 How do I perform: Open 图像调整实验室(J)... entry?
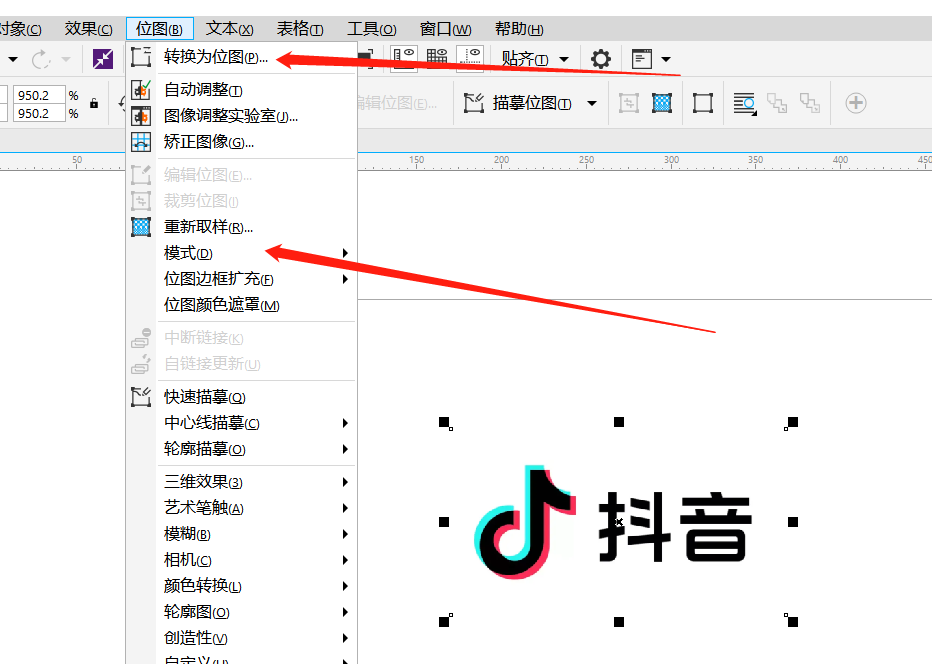(x=242, y=116)
